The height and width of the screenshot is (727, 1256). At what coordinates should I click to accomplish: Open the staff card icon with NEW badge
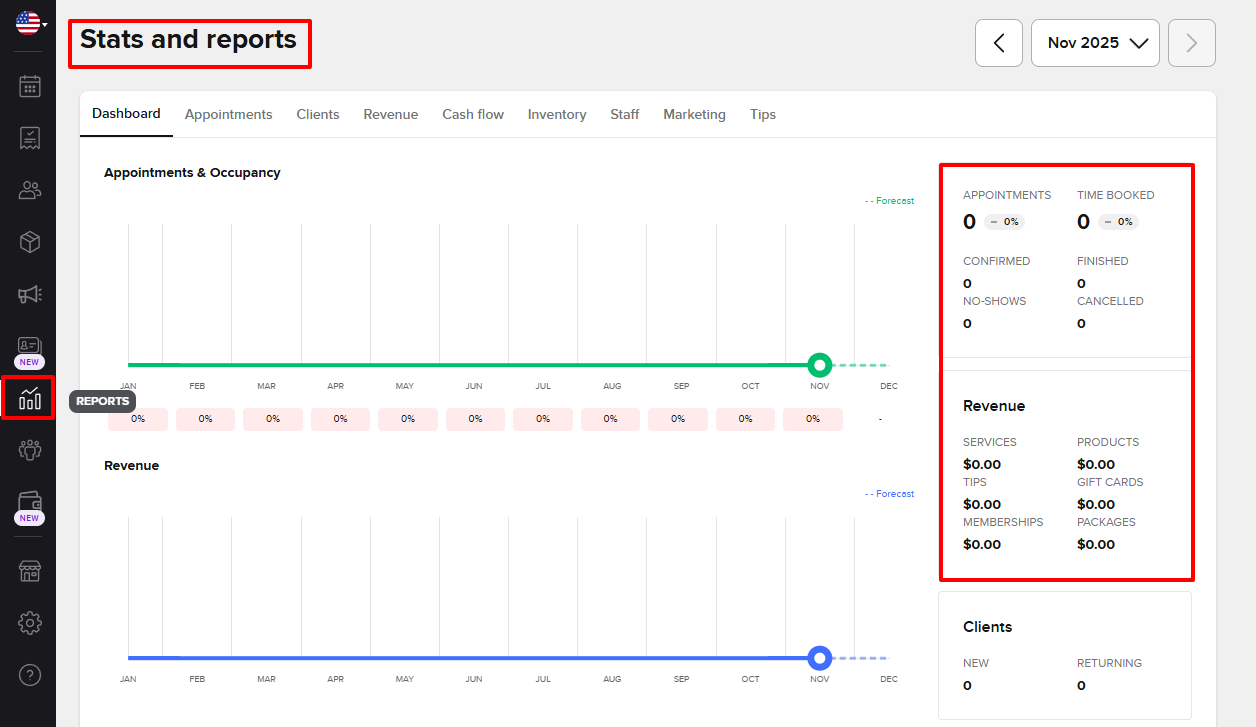29,345
